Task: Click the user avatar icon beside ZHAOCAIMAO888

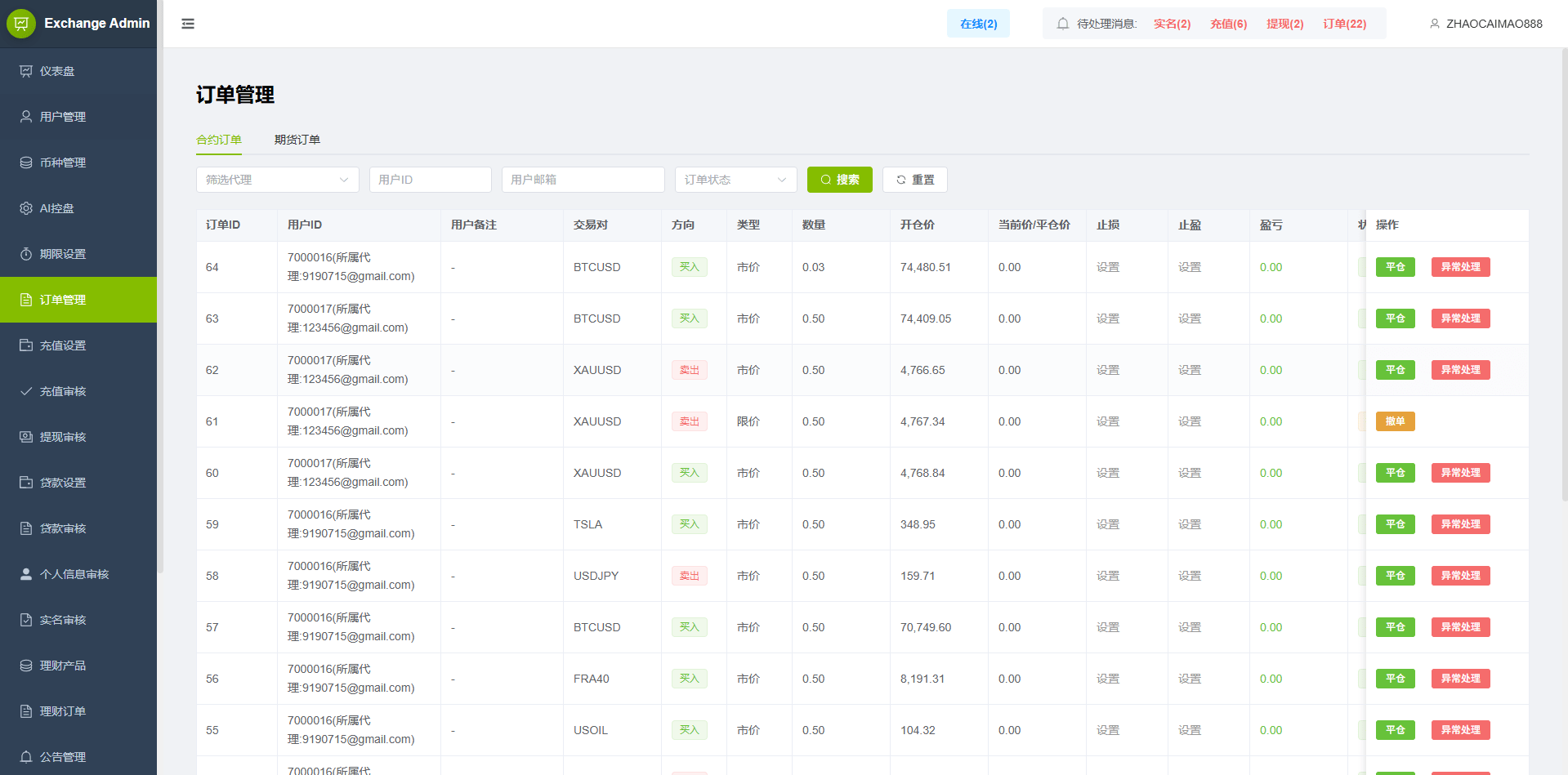Action: pyautogui.click(x=1434, y=24)
